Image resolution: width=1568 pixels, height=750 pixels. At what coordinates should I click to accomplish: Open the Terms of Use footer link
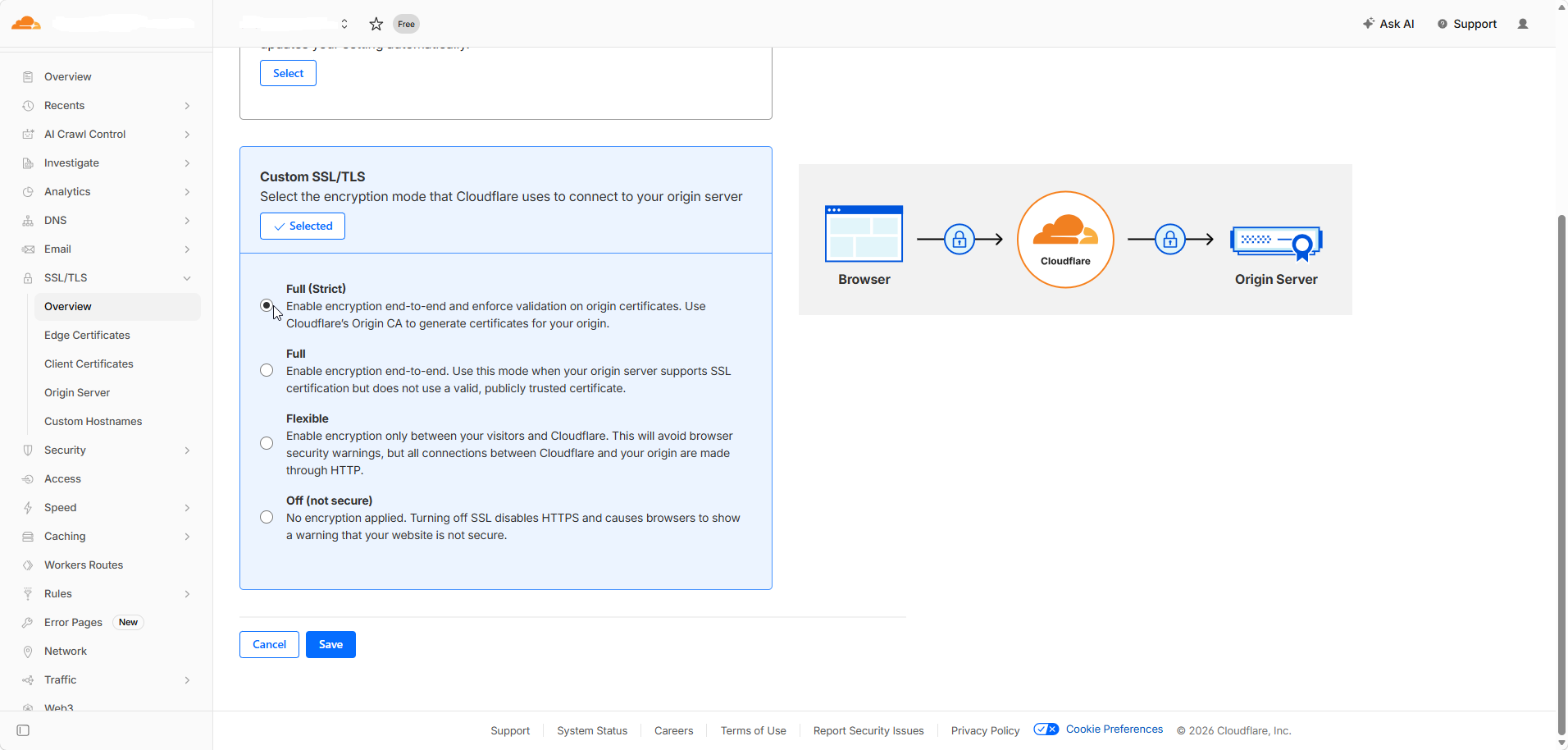coord(753,730)
